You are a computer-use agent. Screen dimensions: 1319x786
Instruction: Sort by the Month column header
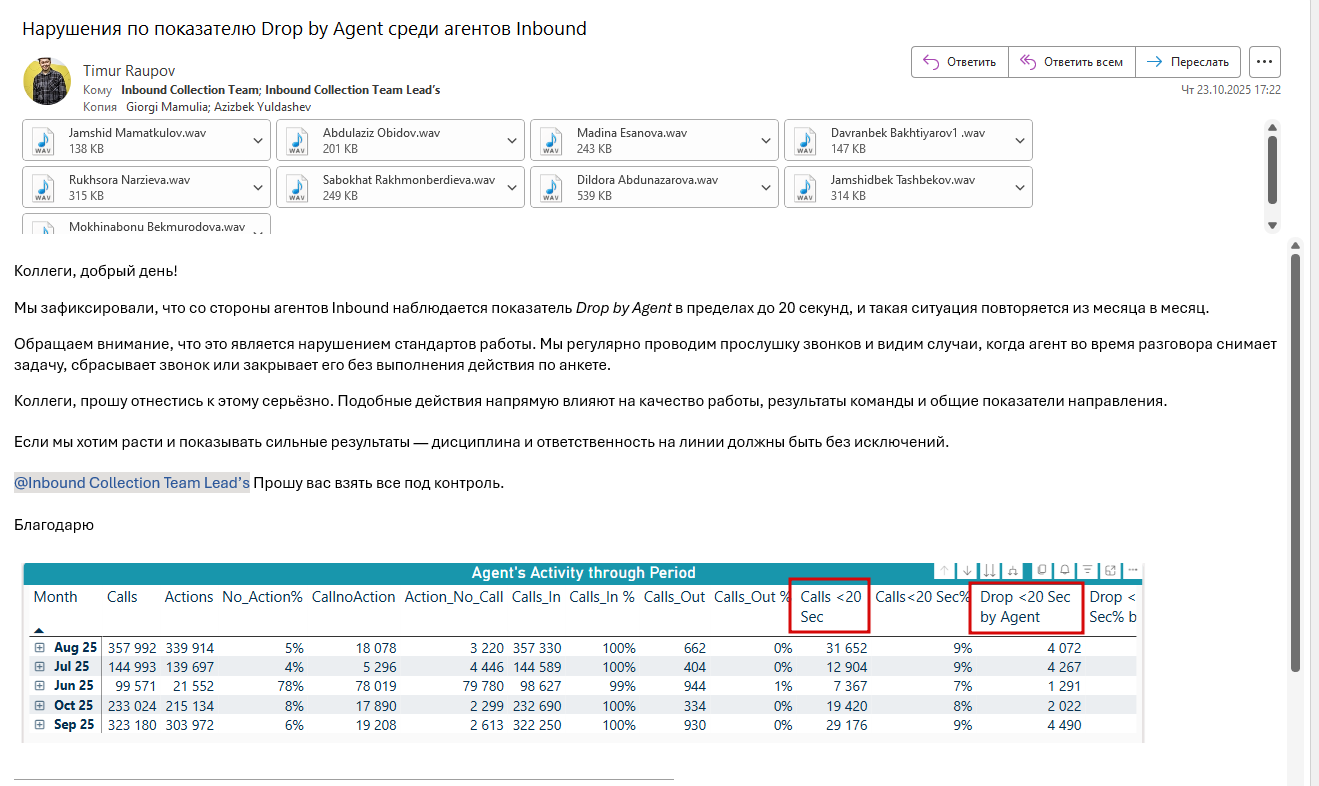55,597
